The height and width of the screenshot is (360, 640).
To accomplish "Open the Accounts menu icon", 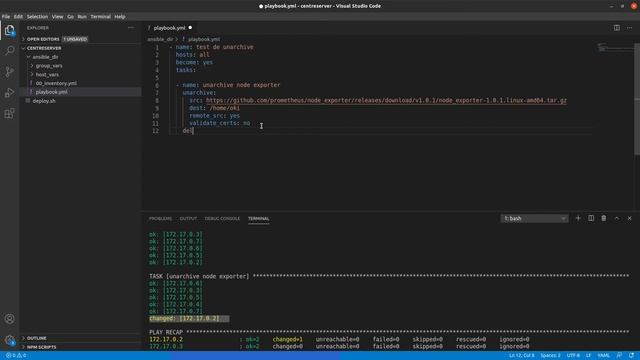I will coord(9,319).
